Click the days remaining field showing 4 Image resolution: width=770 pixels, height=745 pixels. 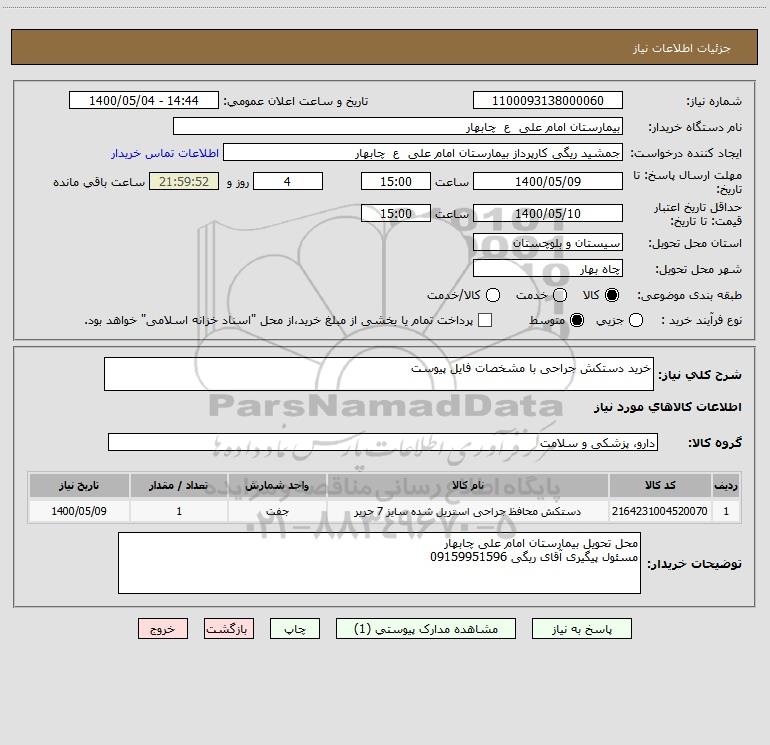tap(288, 181)
